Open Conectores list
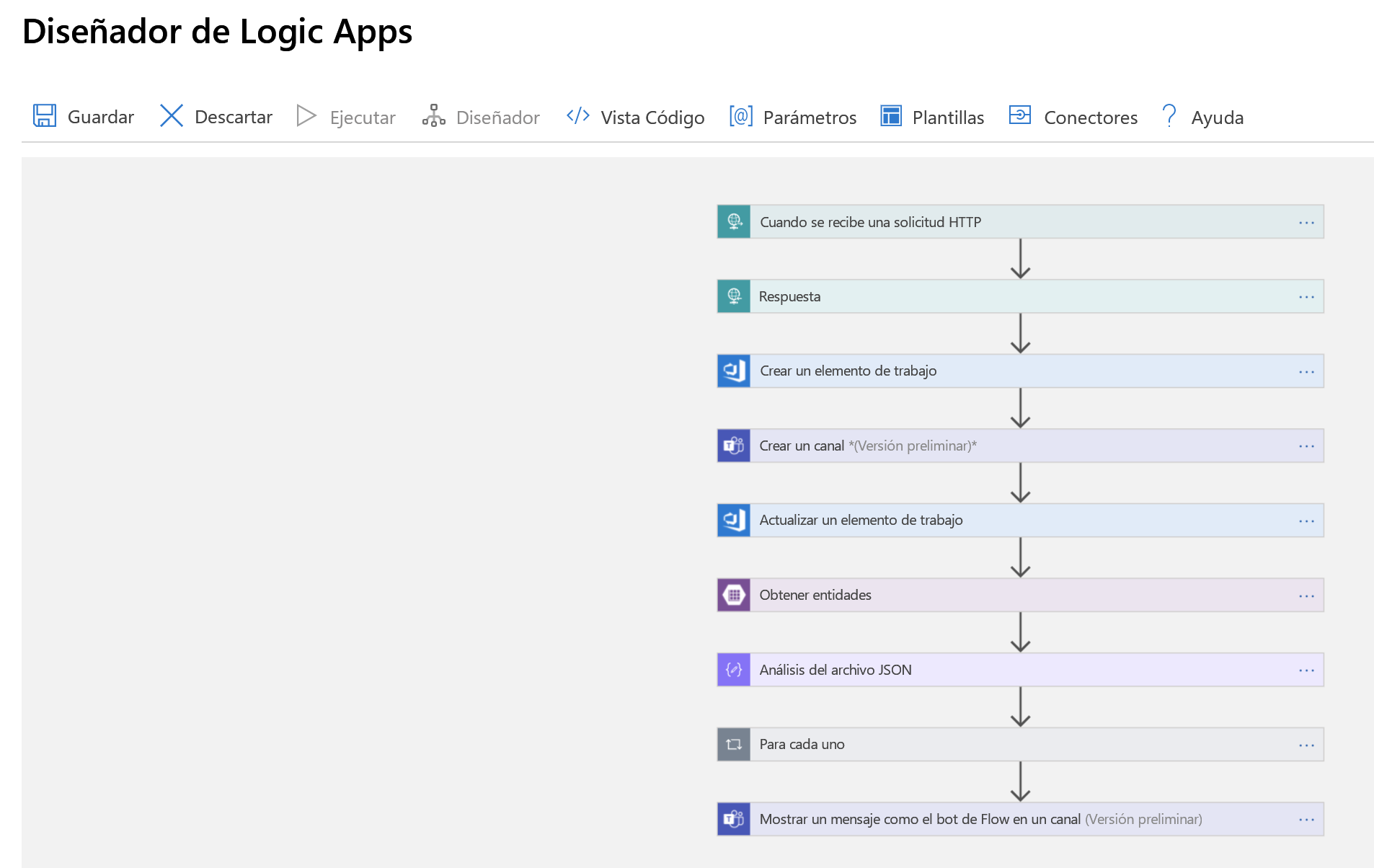 click(x=1073, y=117)
